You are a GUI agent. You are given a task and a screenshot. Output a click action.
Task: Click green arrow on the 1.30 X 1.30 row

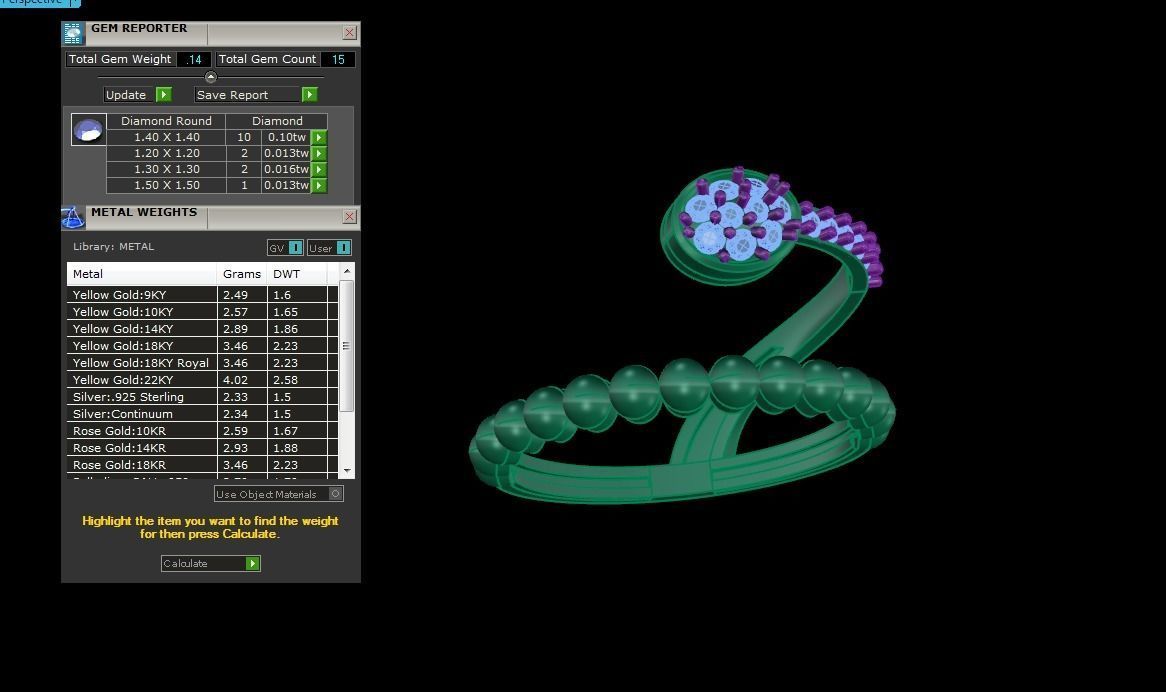pos(319,169)
